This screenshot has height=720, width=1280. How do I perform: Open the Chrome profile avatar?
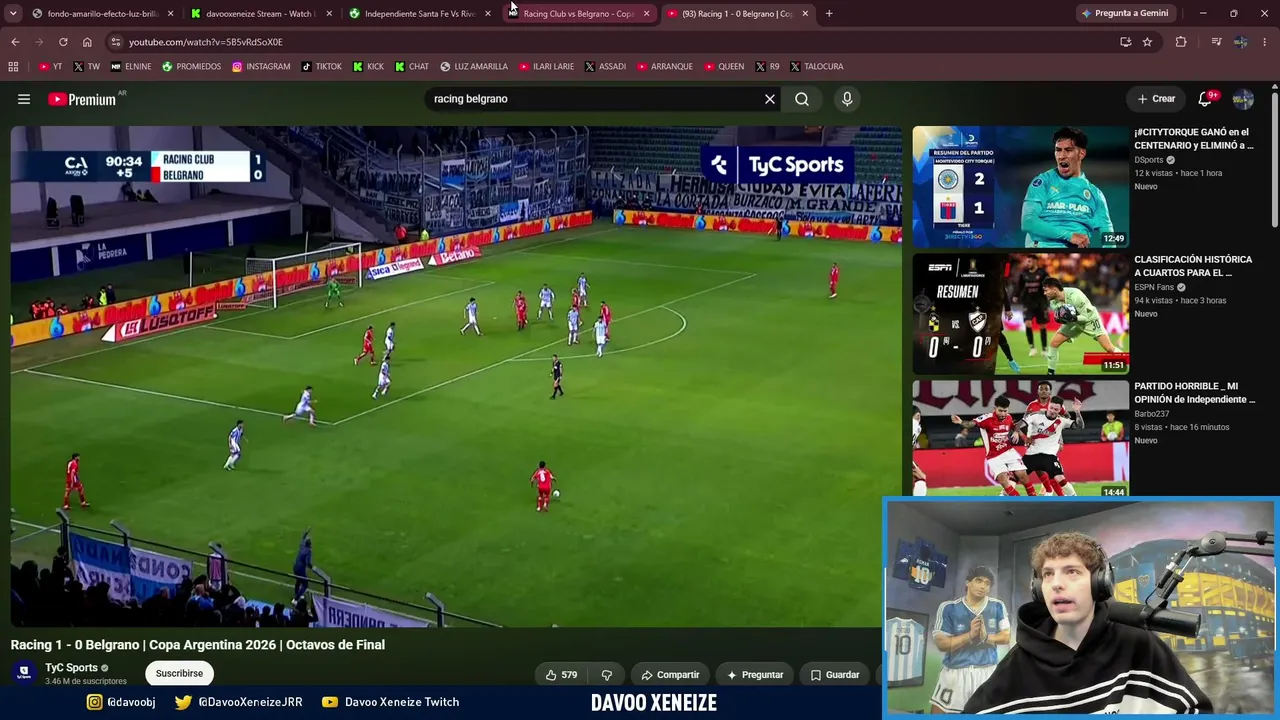pyautogui.click(x=1240, y=42)
